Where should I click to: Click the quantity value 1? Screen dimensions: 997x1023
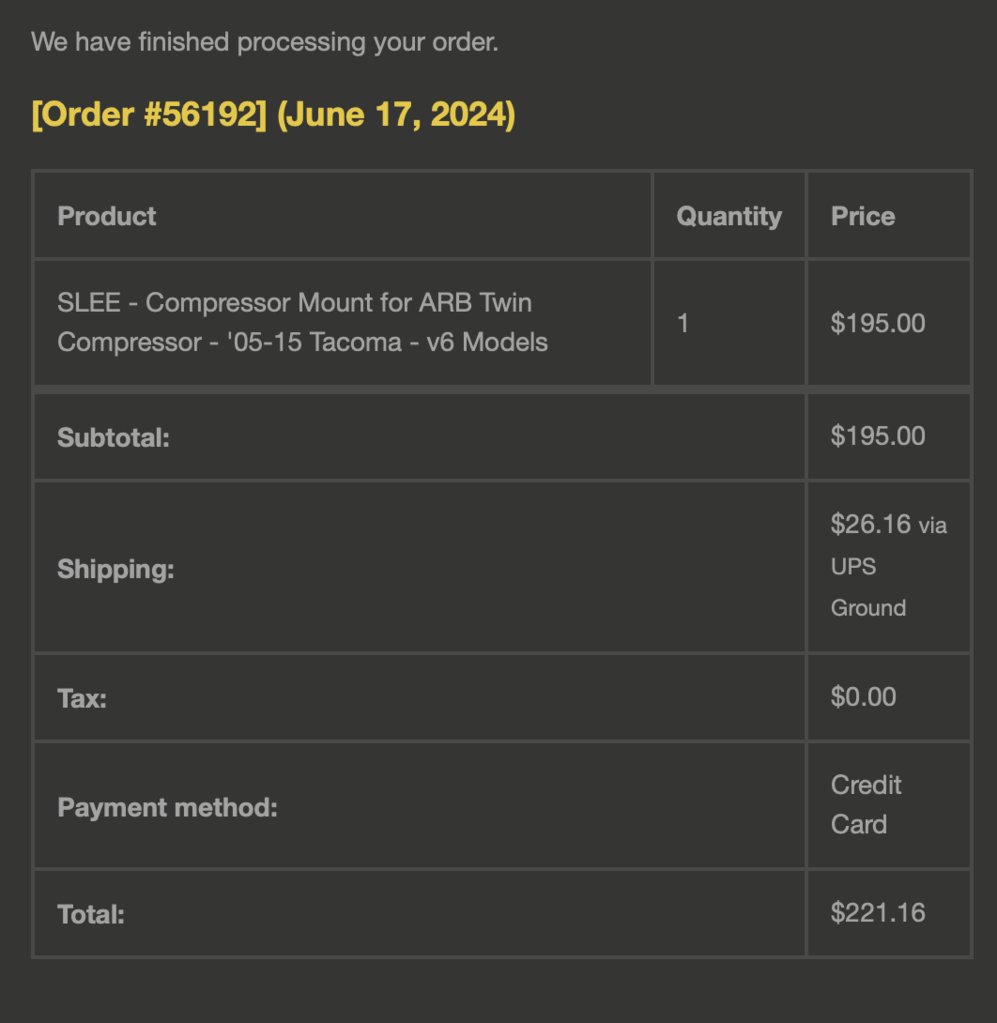683,323
